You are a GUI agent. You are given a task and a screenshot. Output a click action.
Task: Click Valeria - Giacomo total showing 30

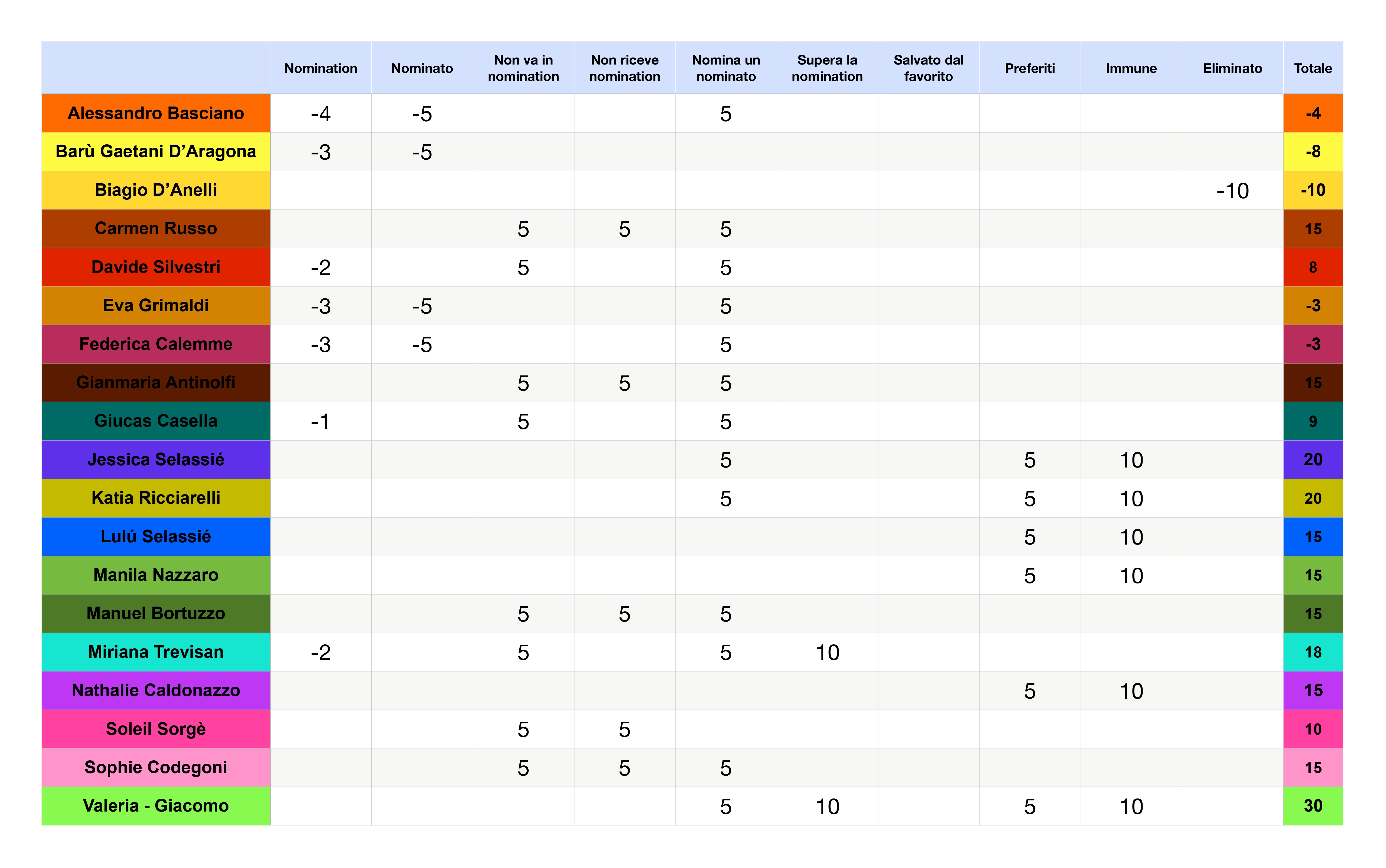pyautogui.click(x=1313, y=805)
